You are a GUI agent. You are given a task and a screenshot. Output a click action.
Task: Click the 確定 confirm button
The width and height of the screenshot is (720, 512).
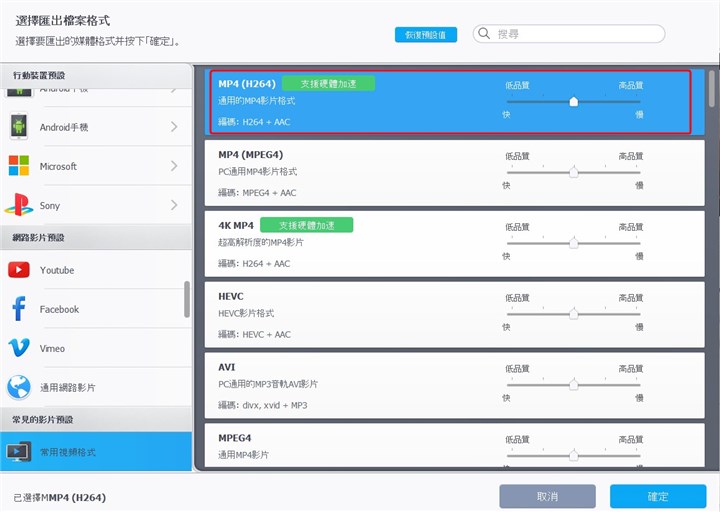pos(658,496)
